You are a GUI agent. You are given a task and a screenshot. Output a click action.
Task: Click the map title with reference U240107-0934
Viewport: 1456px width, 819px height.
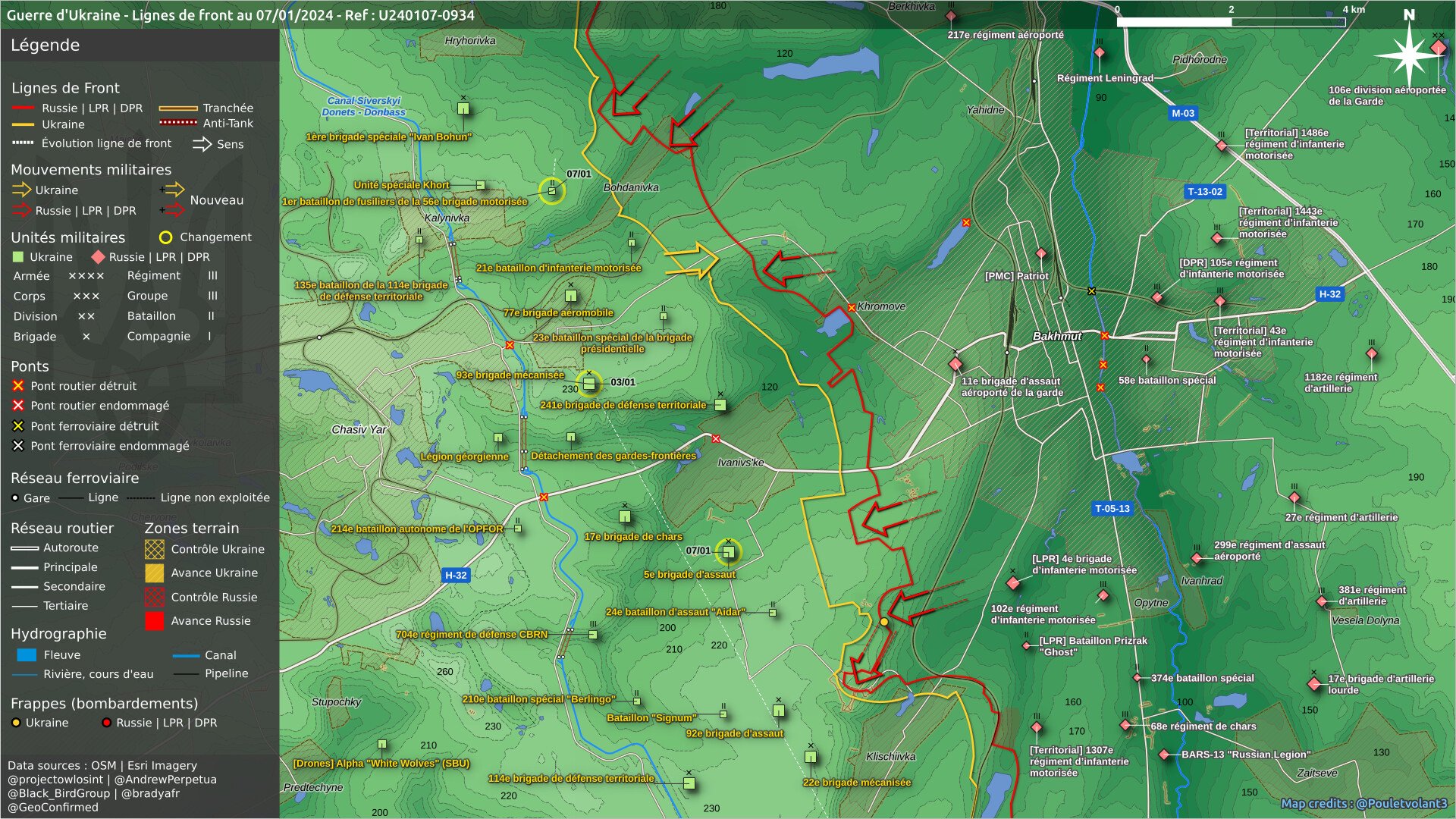click(x=240, y=14)
